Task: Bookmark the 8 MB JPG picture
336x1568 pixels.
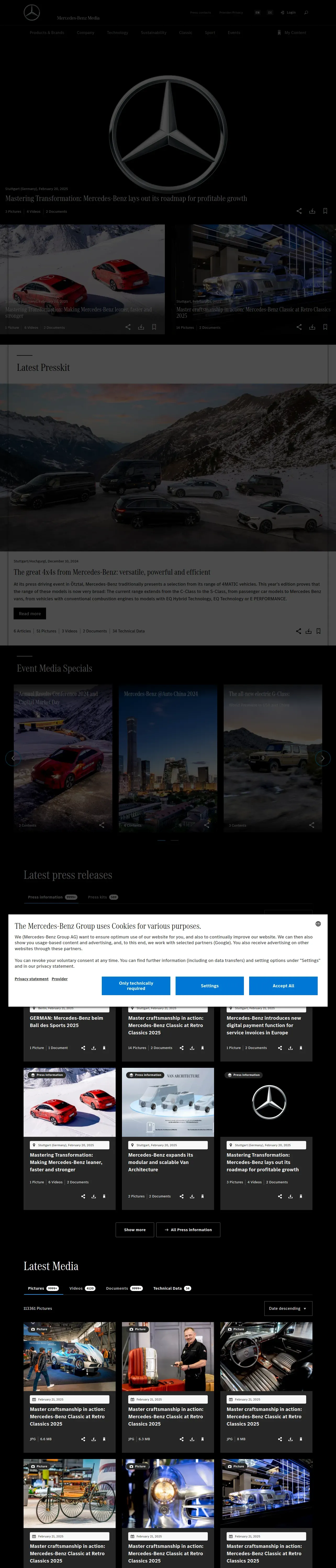Action: (x=301, y=1439)
